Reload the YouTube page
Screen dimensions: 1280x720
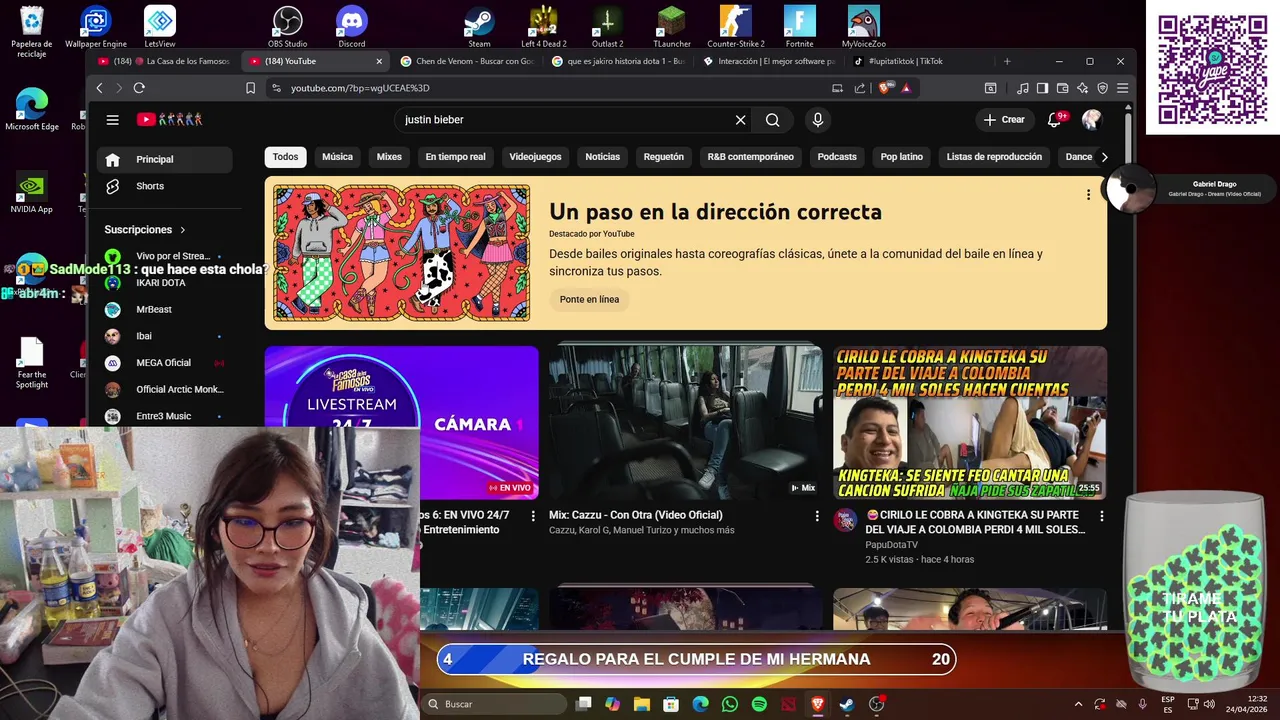139,88
